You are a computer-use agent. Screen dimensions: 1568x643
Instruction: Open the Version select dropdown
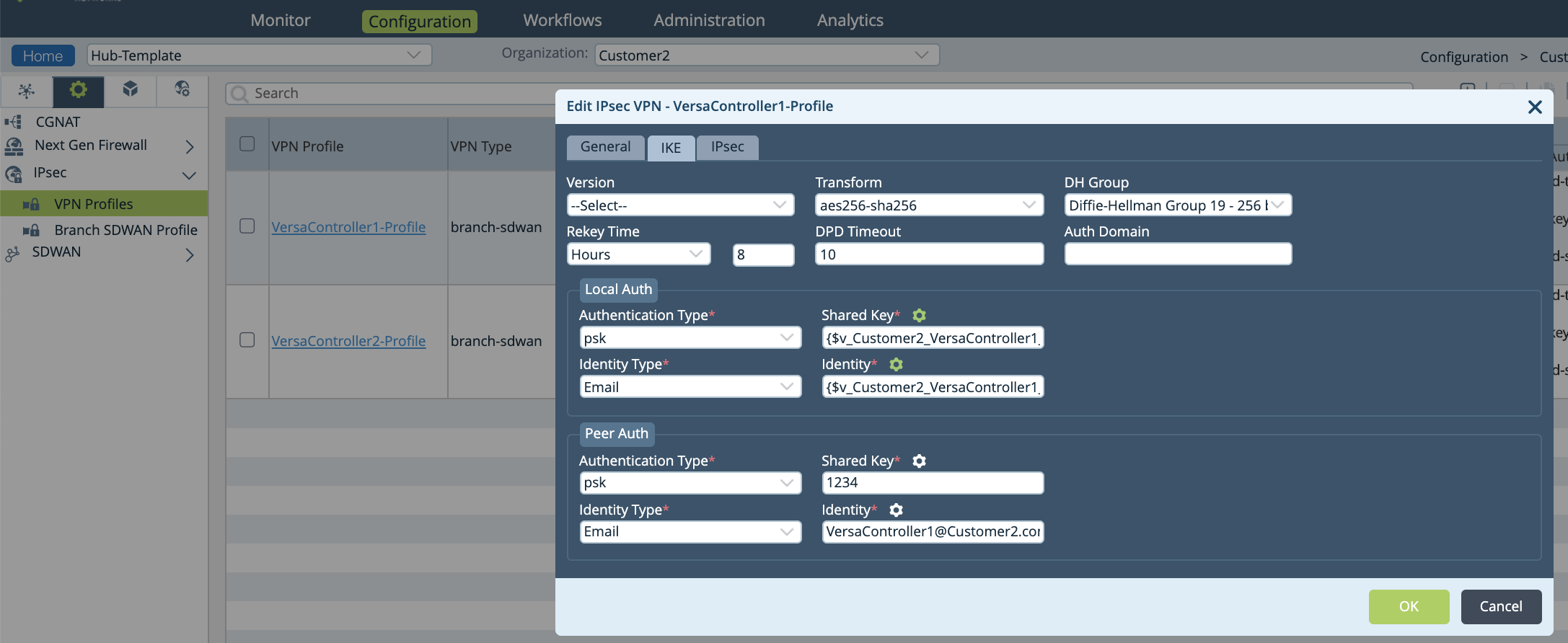click(680, 205)
